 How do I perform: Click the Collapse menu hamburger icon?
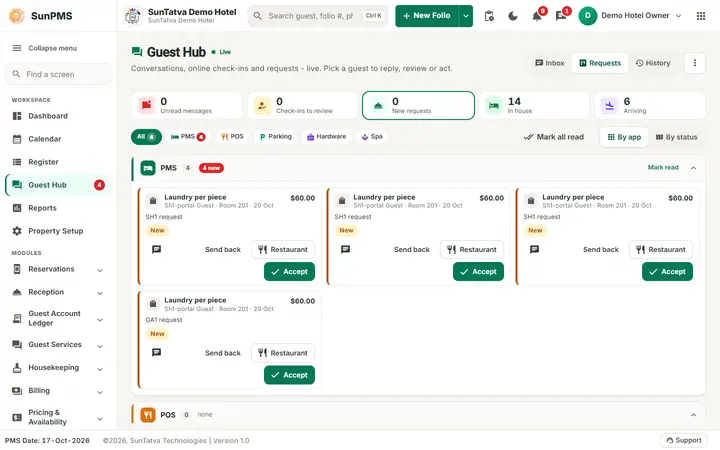(17, 48)
